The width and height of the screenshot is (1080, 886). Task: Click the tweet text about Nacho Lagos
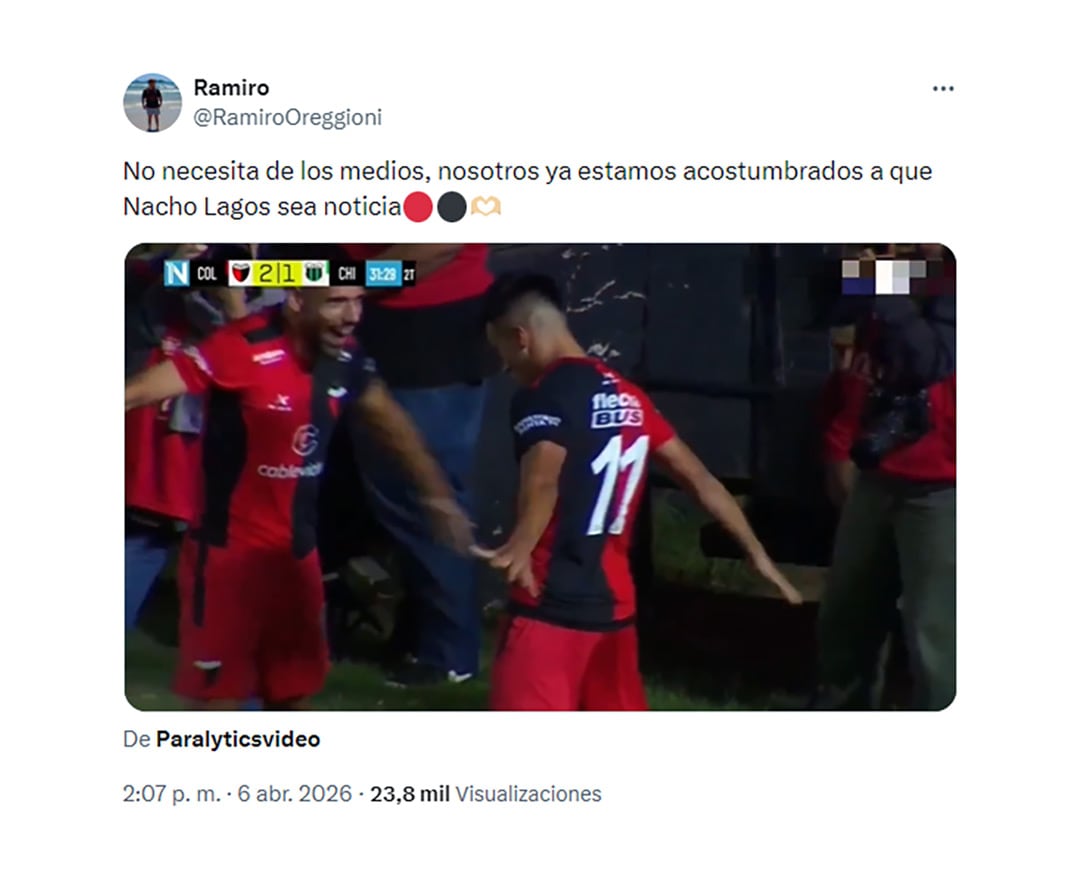point(527,189)
